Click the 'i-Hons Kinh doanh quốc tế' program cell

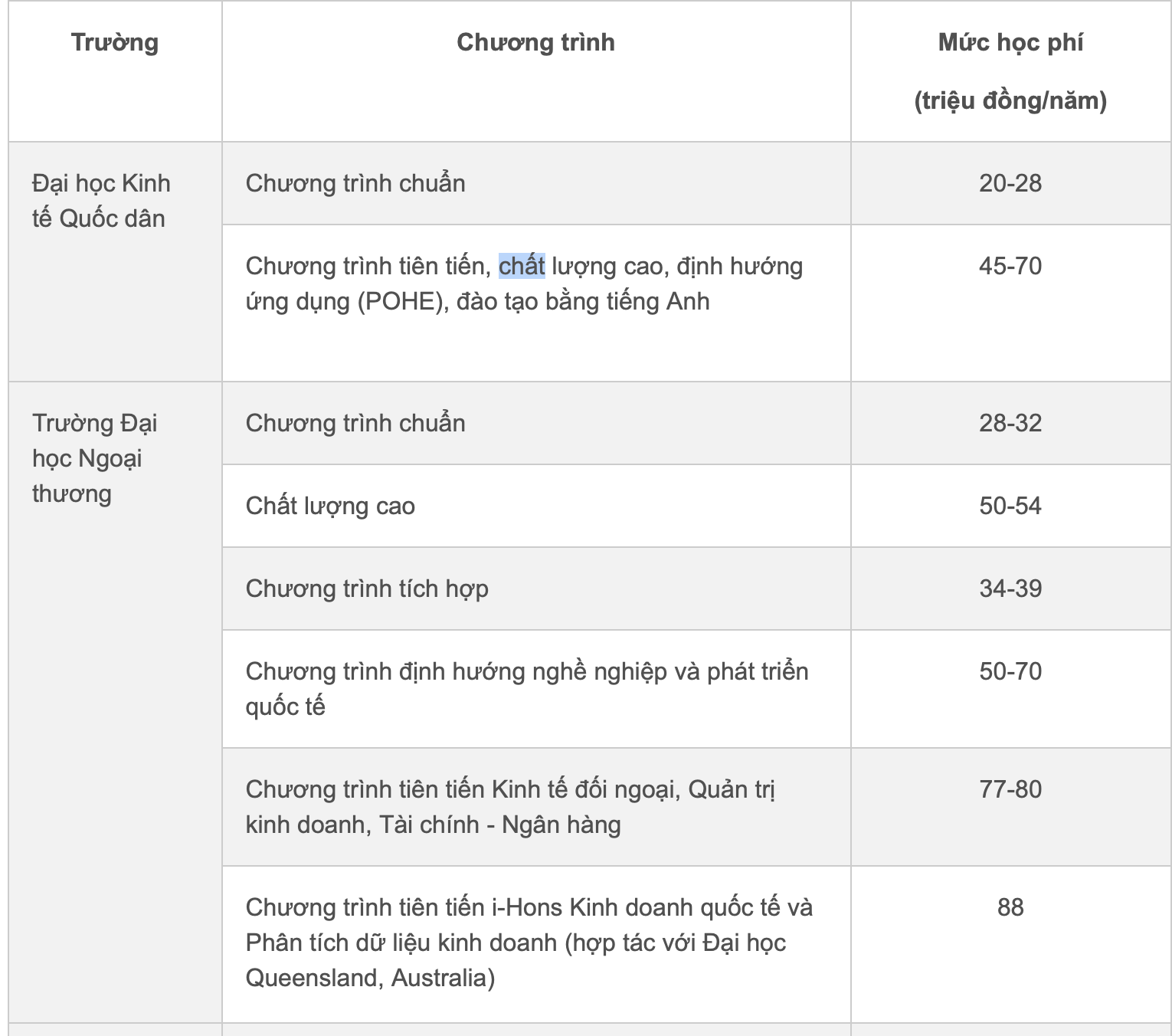click(536, 944)
